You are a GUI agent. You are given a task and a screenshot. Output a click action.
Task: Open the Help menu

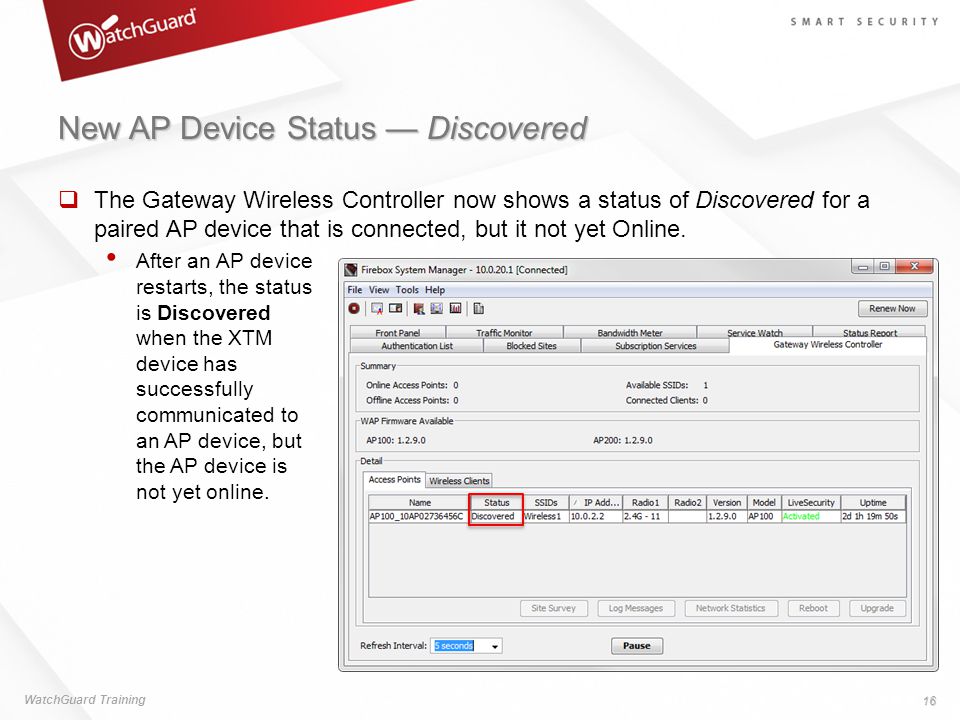[435, 290]
